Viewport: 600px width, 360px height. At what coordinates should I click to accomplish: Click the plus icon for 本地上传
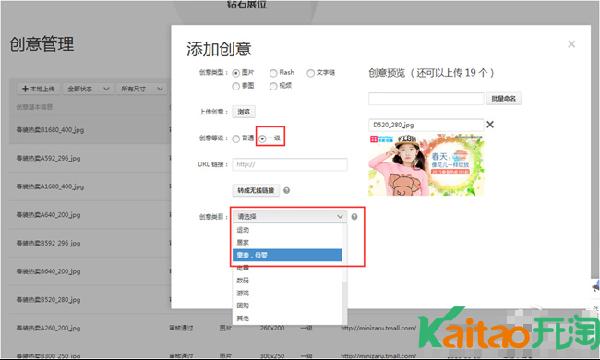point(25,89)
